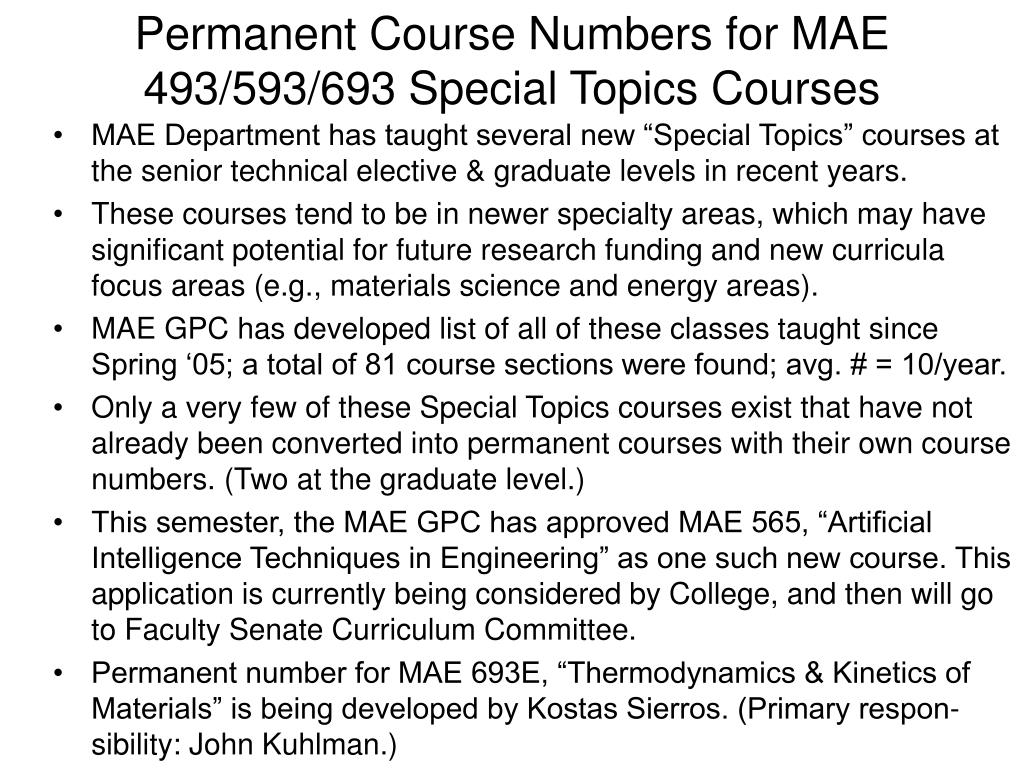1024x768 pixels.
Task: Click the bullet marker before 'This semester'
Action: coord(58,523)
